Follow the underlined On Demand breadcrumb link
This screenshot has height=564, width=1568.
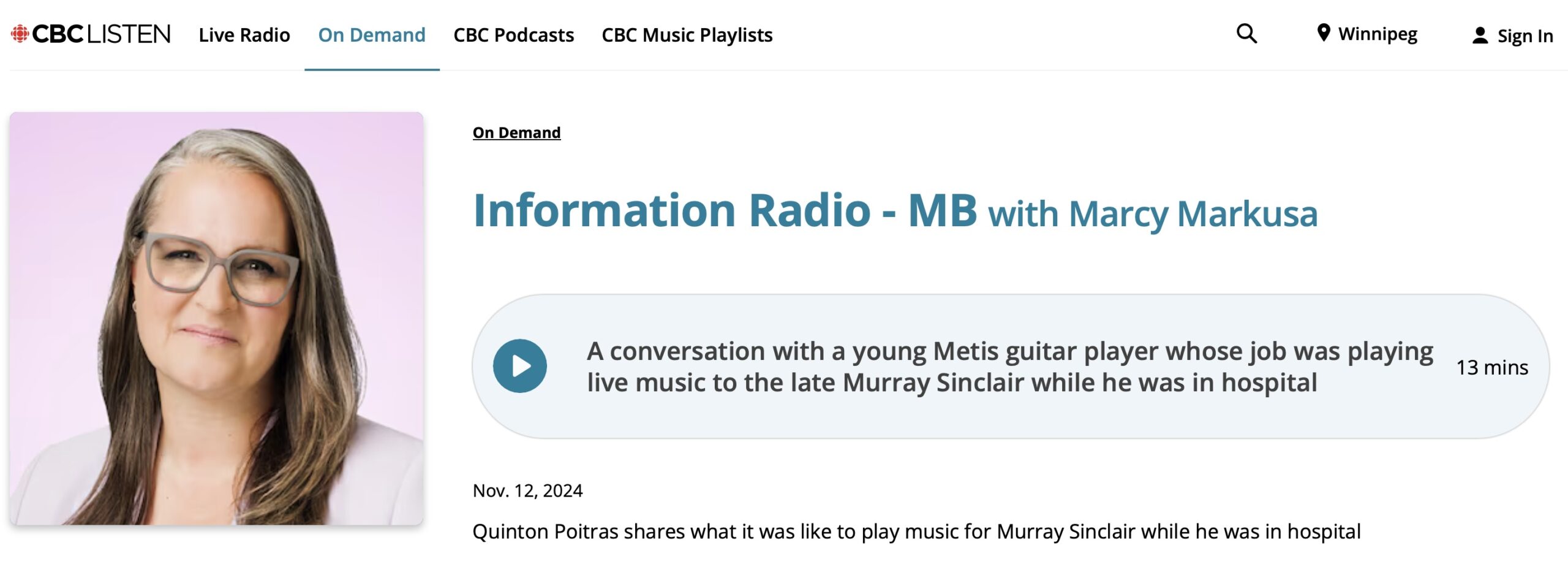(516, 132)
